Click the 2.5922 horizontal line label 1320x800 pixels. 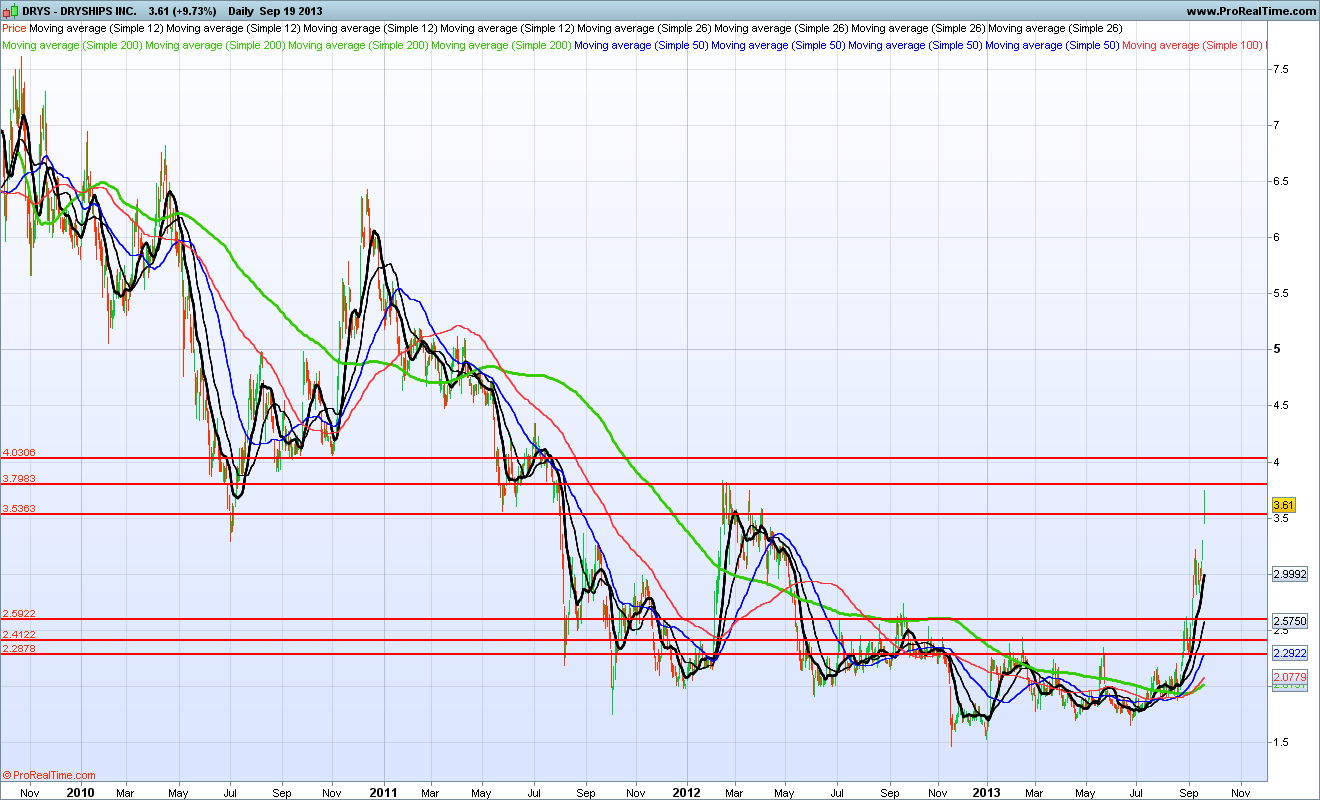pyautogui.click(x=20, y=613)
